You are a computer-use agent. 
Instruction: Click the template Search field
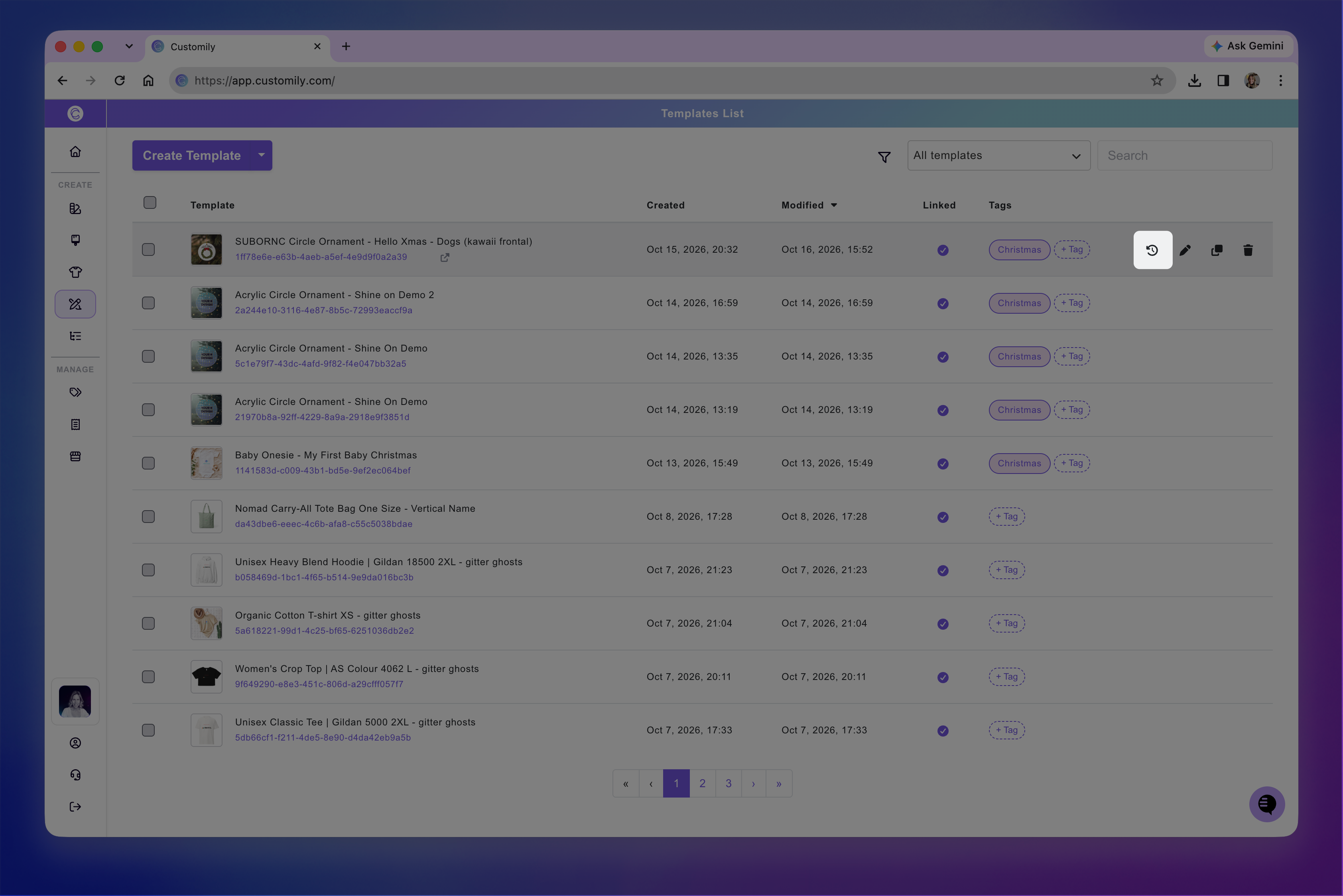pyautogui.click(x=1185, y=155)
